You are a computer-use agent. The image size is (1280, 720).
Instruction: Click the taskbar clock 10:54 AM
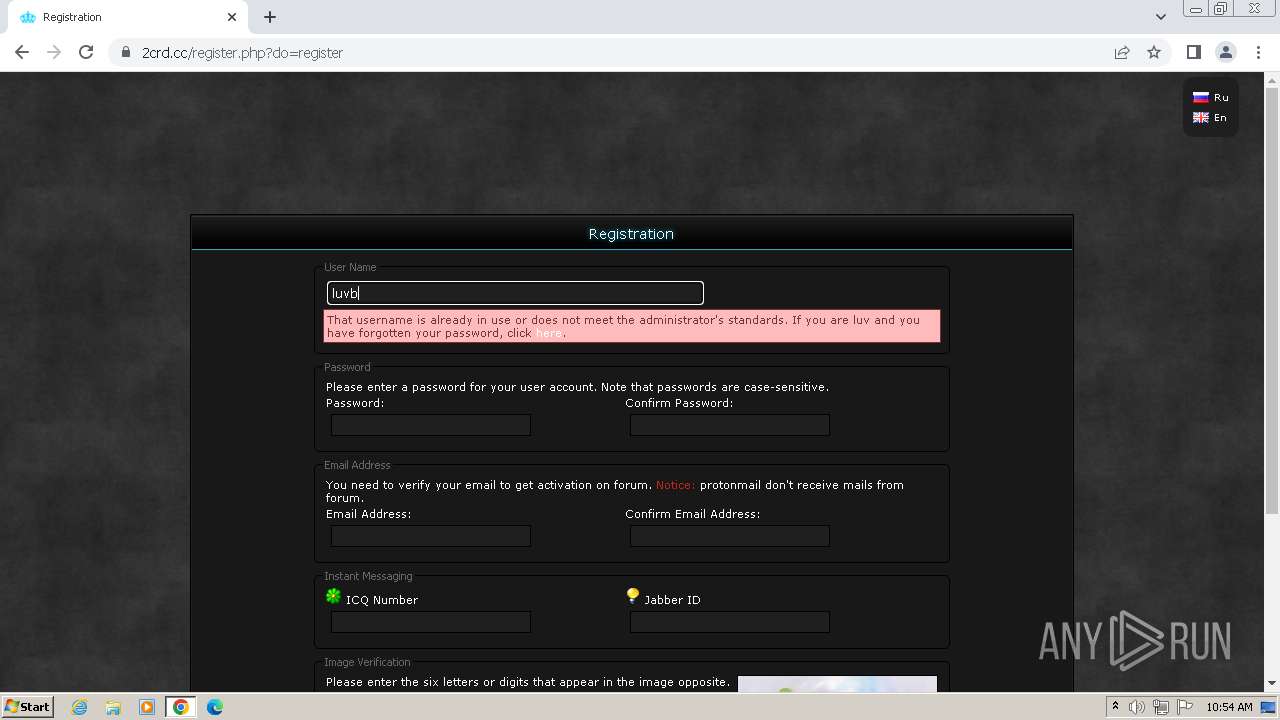pos(1229,707)
